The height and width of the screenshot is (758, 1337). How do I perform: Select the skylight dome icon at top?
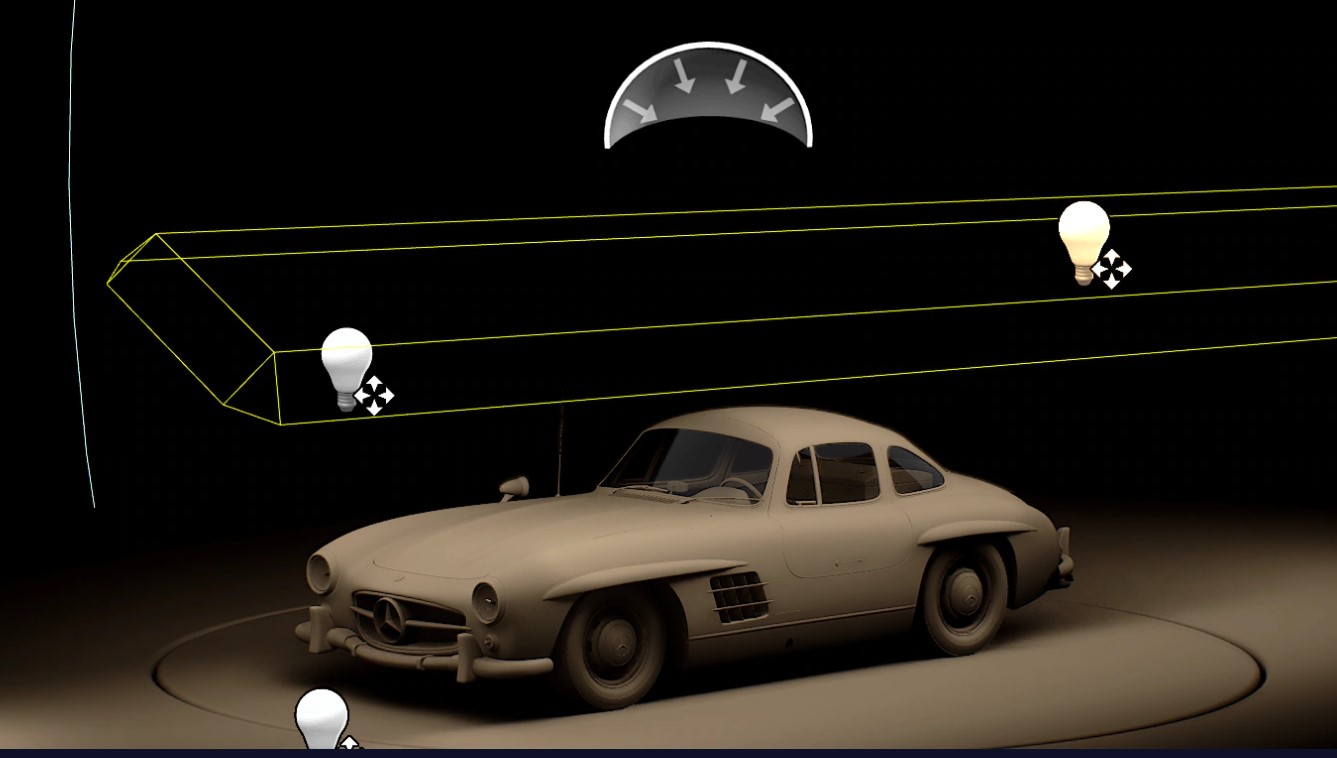[x=708, y=97]
